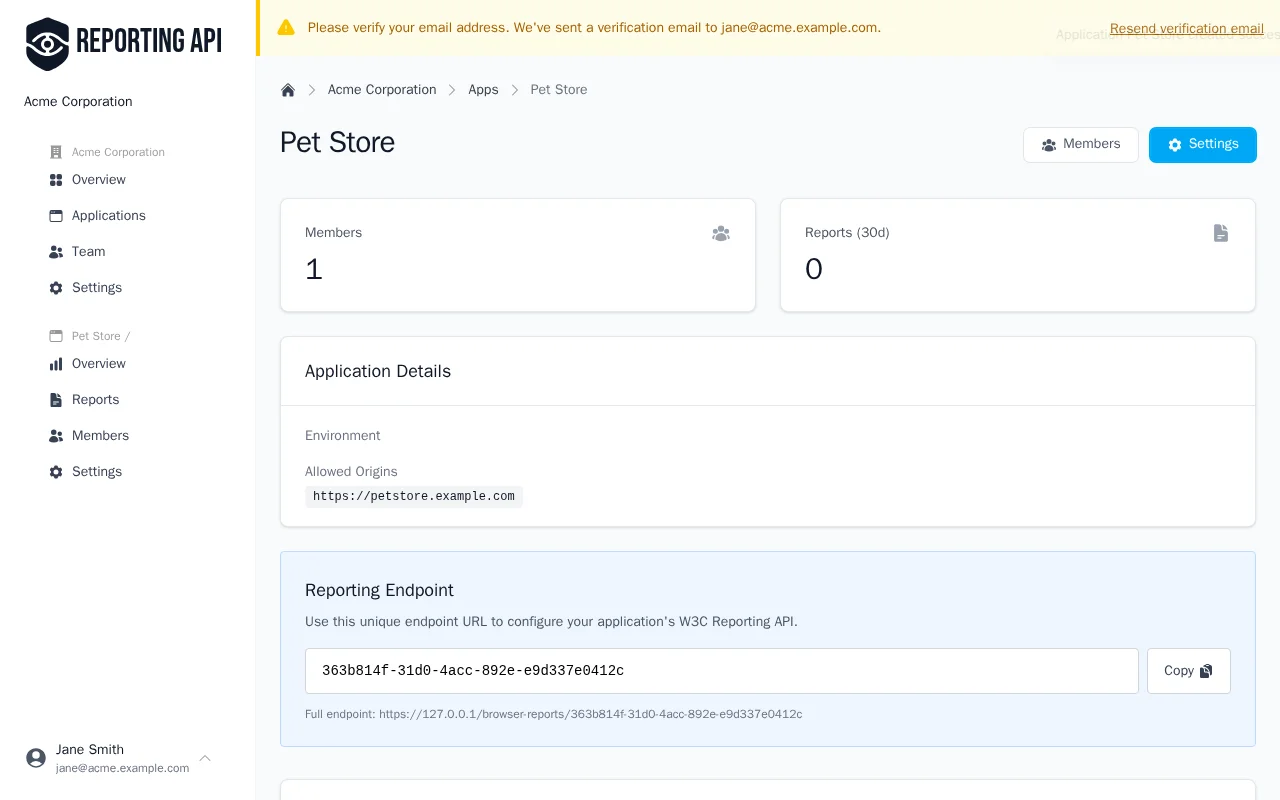Click the clipboard icon on the Copy button
Image resolution: width=1280 pixels, height=800 pixels.
point(1206,671)
